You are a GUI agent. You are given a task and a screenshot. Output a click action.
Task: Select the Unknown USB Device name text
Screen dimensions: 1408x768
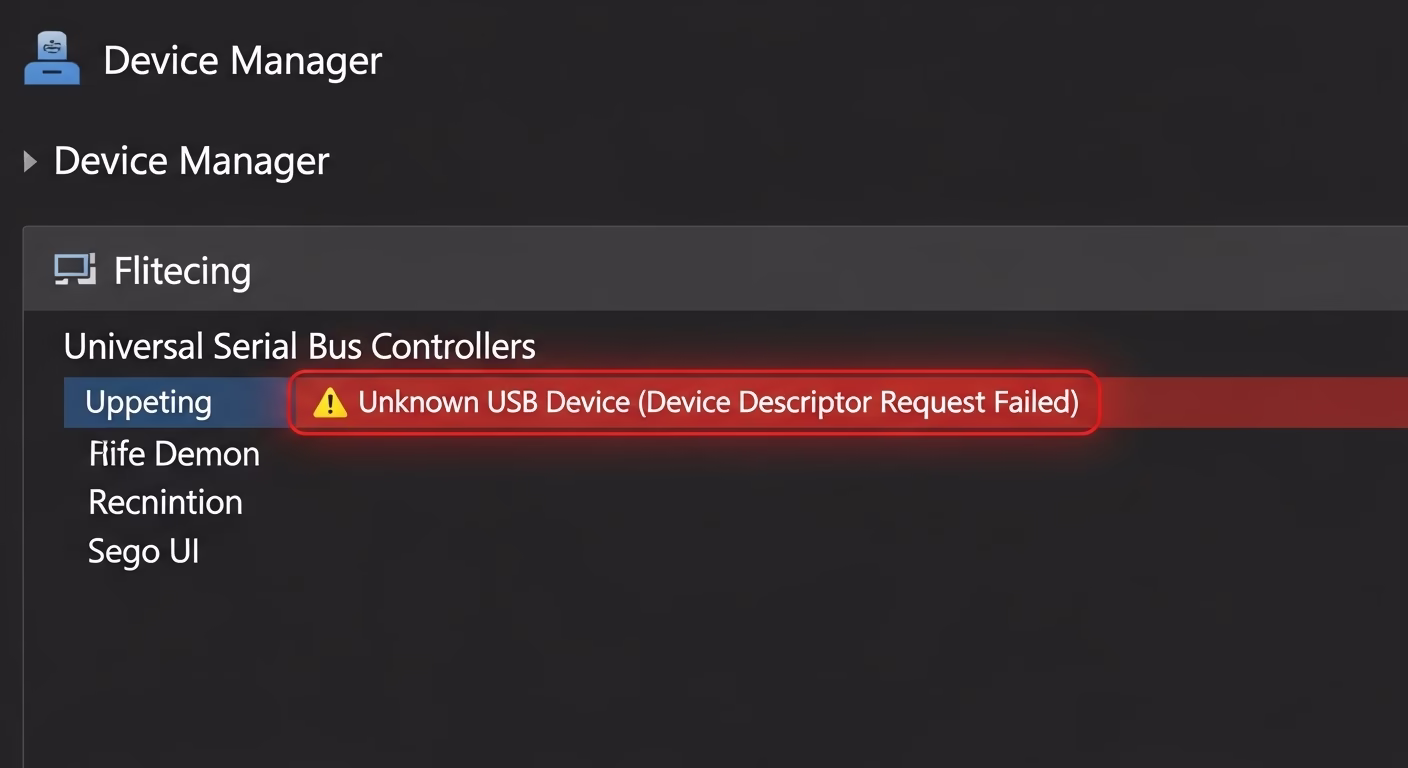[x=493, y=402]
